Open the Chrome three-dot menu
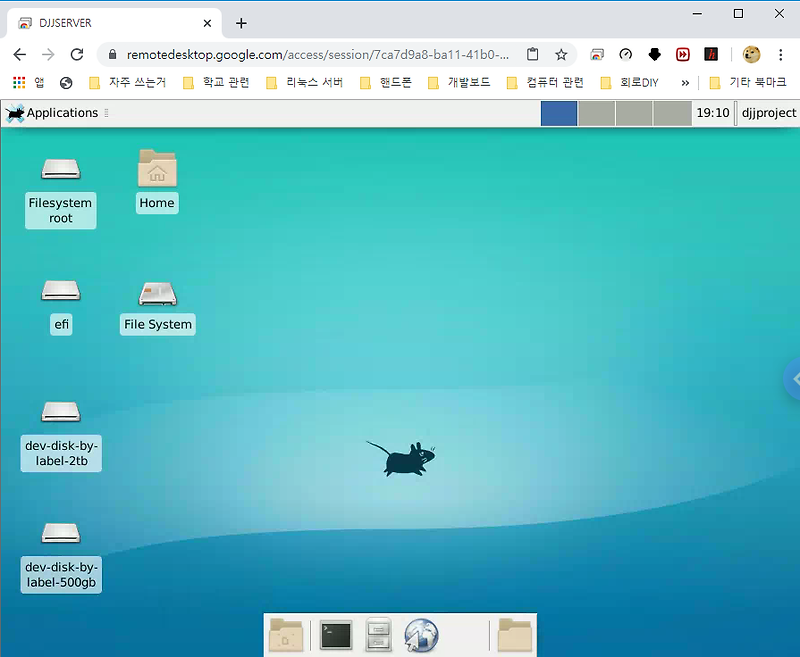 point(781,55)
